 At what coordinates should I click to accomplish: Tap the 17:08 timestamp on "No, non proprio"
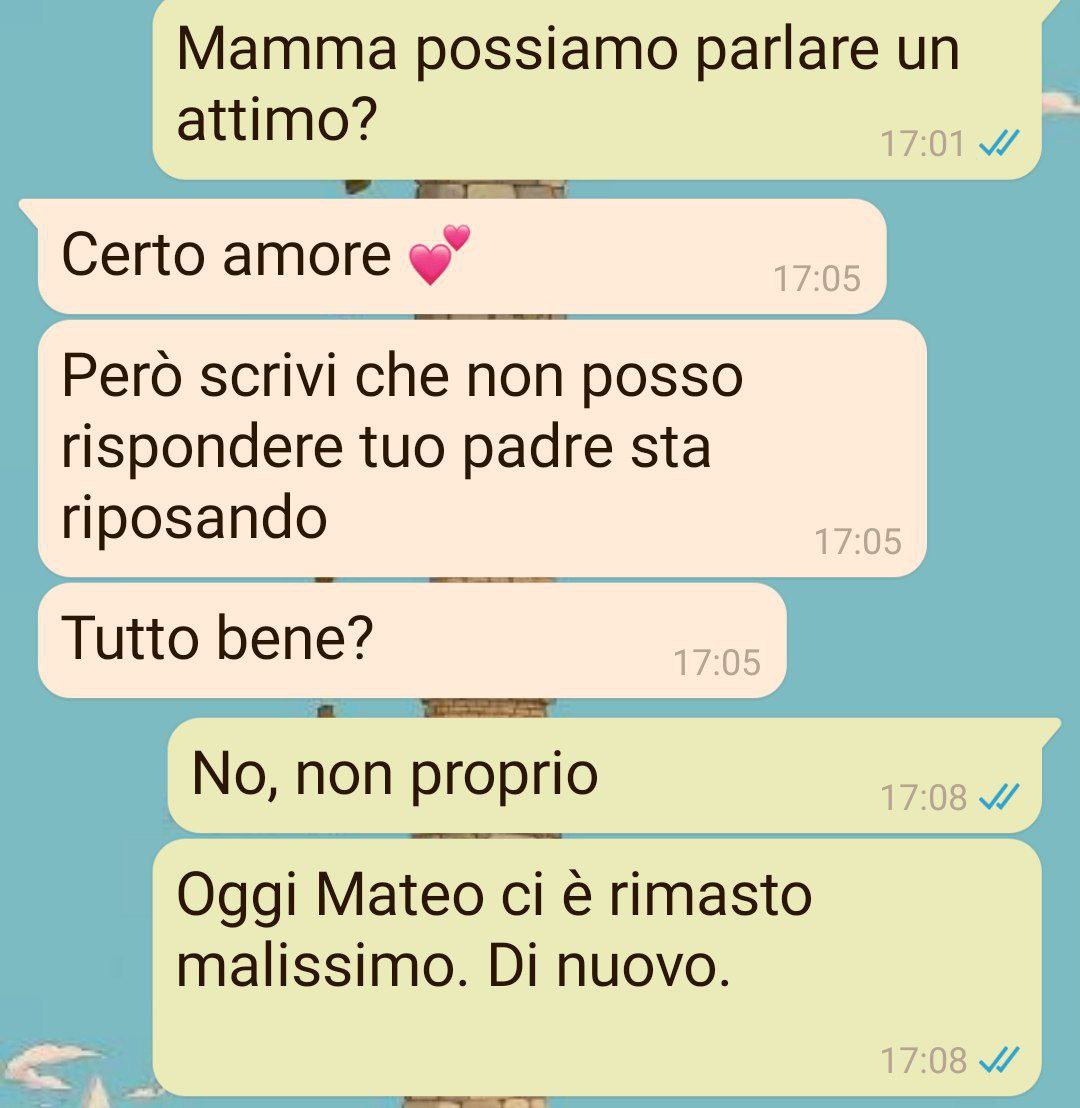(x=923, y=798)
